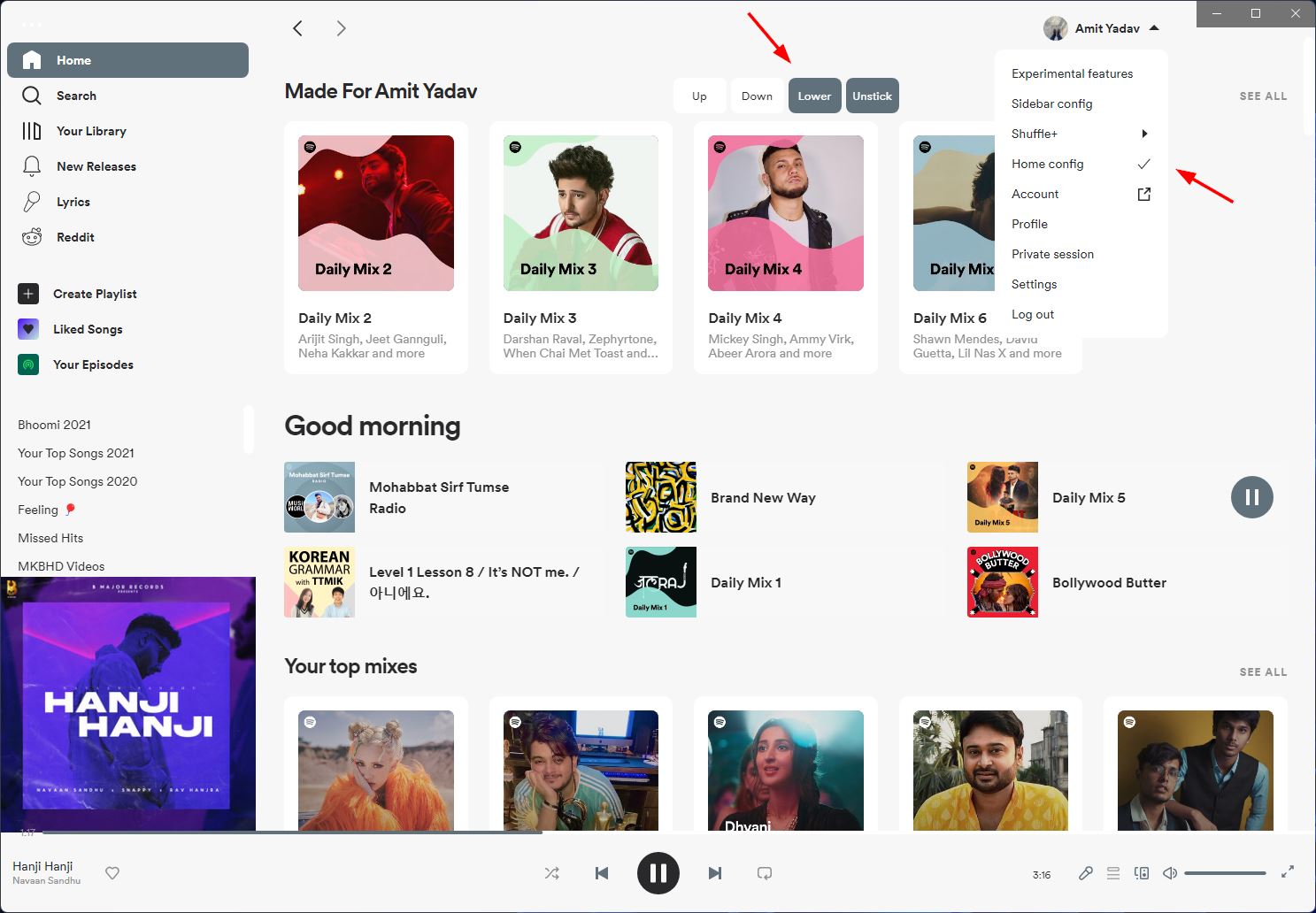Open Your Top Songs 2020 playlist
1316x913 pixels.
point(77,481)
